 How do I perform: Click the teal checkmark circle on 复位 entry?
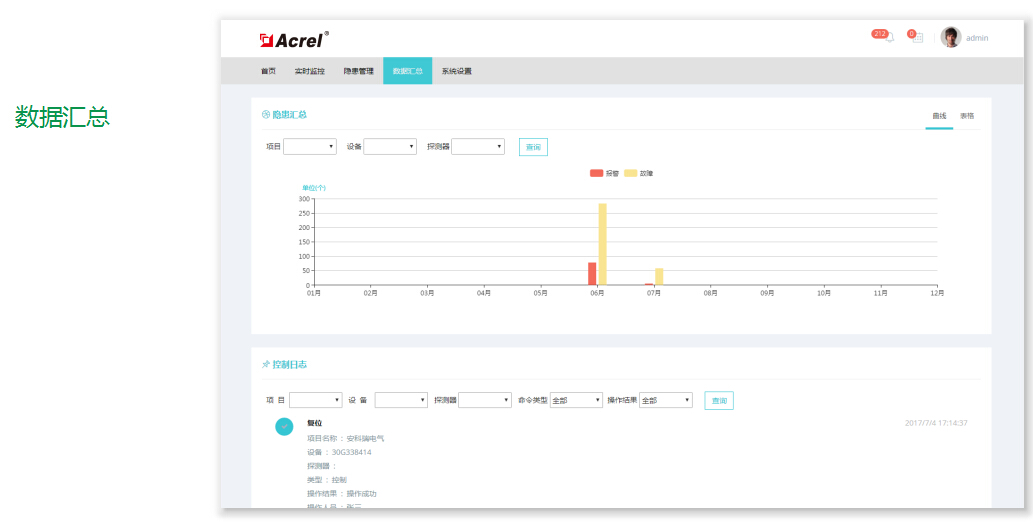(x=284, y=427)
